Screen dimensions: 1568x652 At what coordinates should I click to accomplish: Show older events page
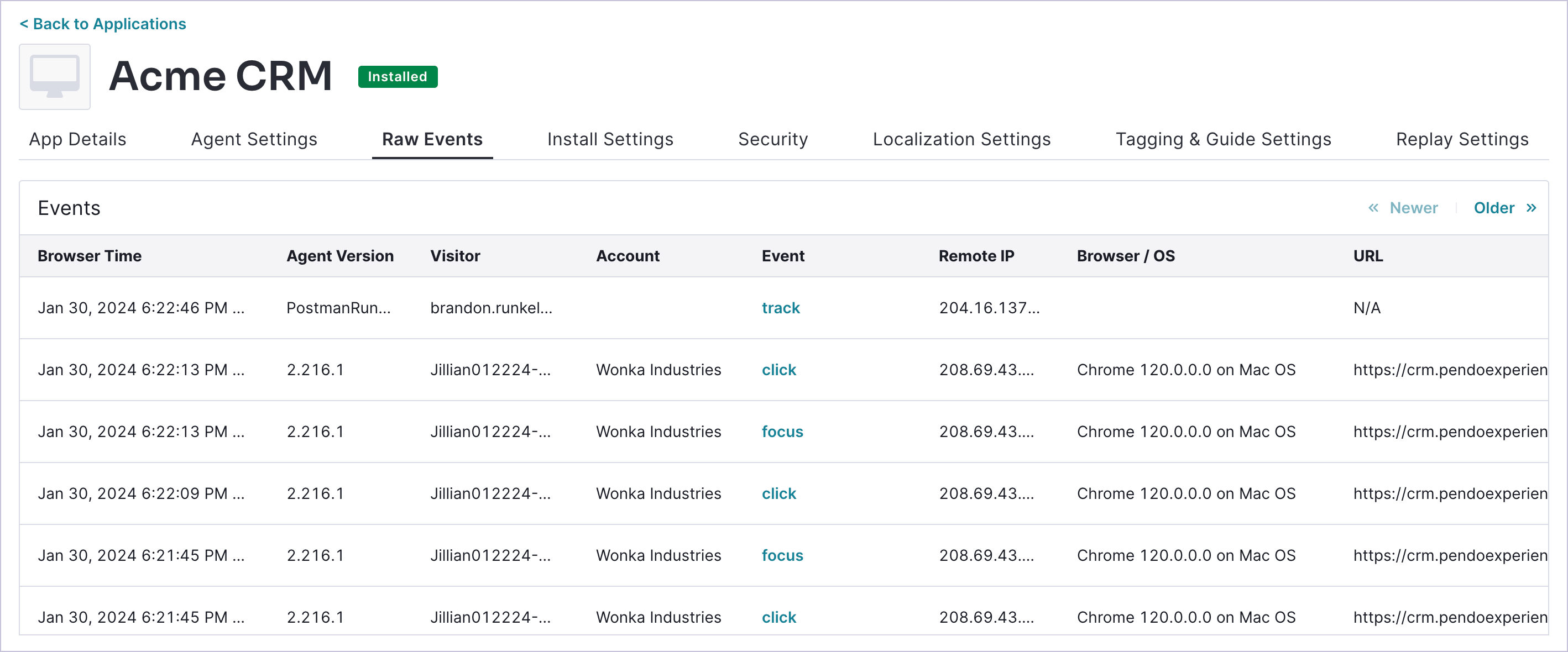click(1493, 208)
